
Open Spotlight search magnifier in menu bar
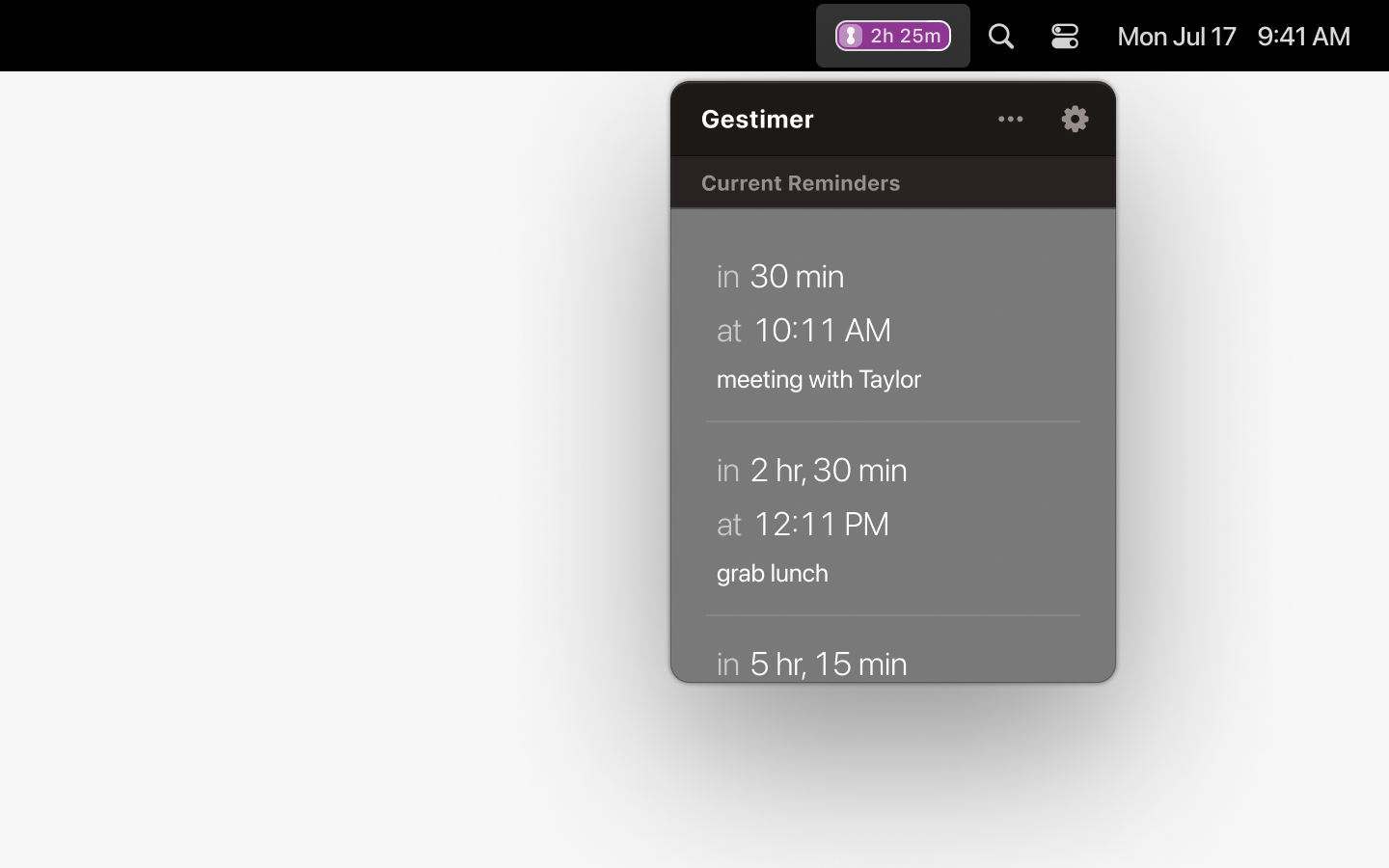[x=1001, y=37]
